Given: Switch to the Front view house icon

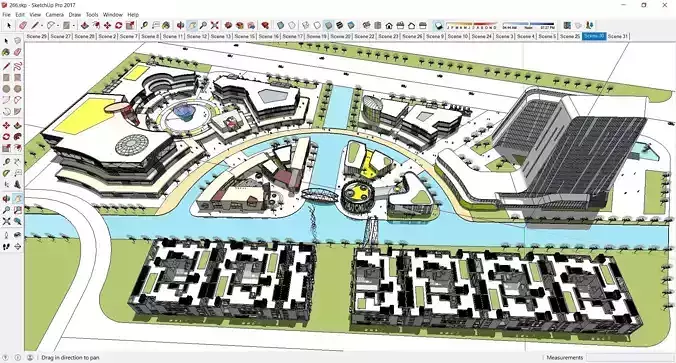Looking at the screenshot, I should coord(389,25).
